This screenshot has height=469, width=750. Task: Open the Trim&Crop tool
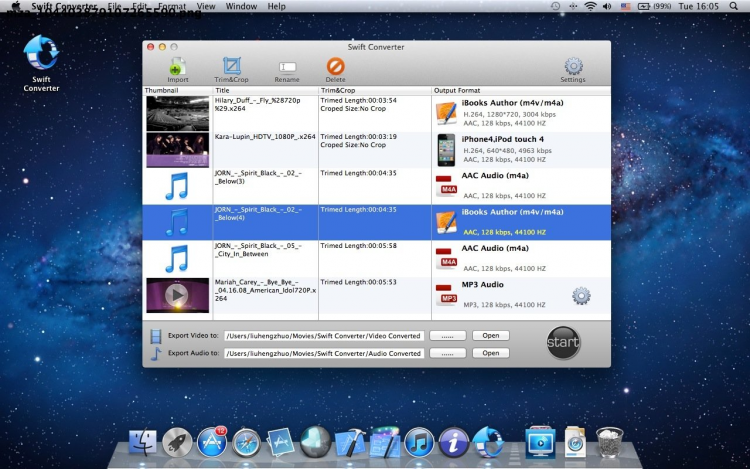click(x=231, y=68)
